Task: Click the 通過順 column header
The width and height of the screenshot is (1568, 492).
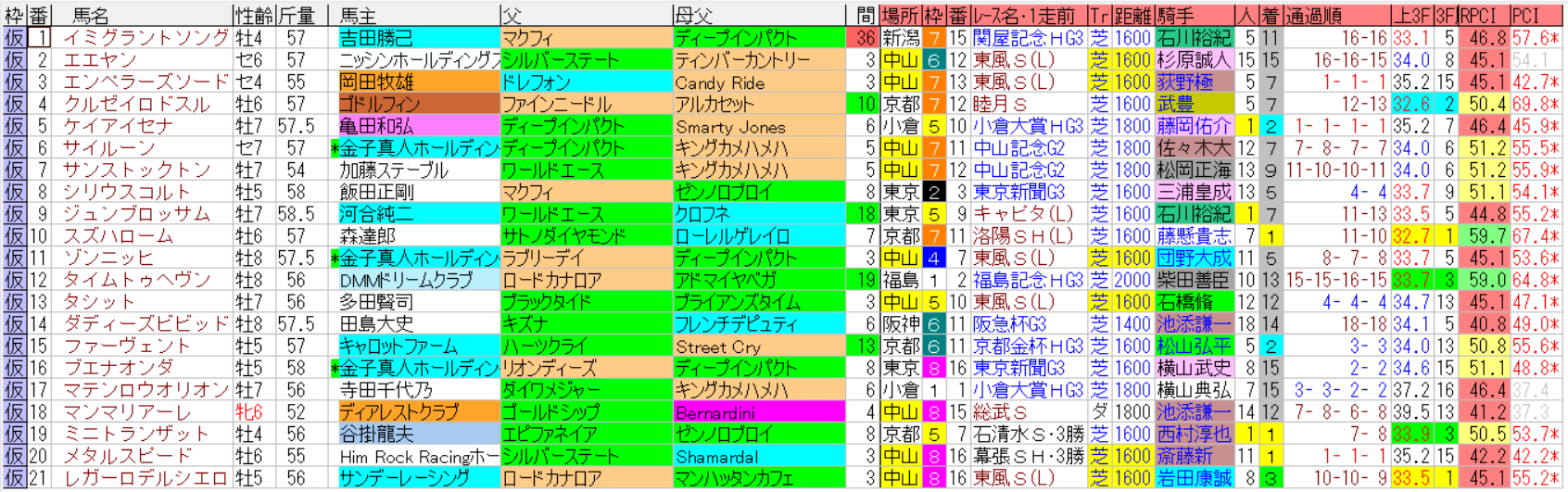Action: [x=1313, y=15]
